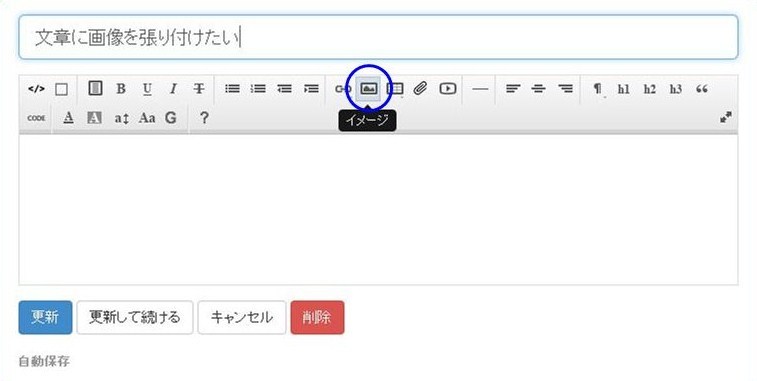Click the image insert icon
Viewport: 757px width, 381px height.
369,89
